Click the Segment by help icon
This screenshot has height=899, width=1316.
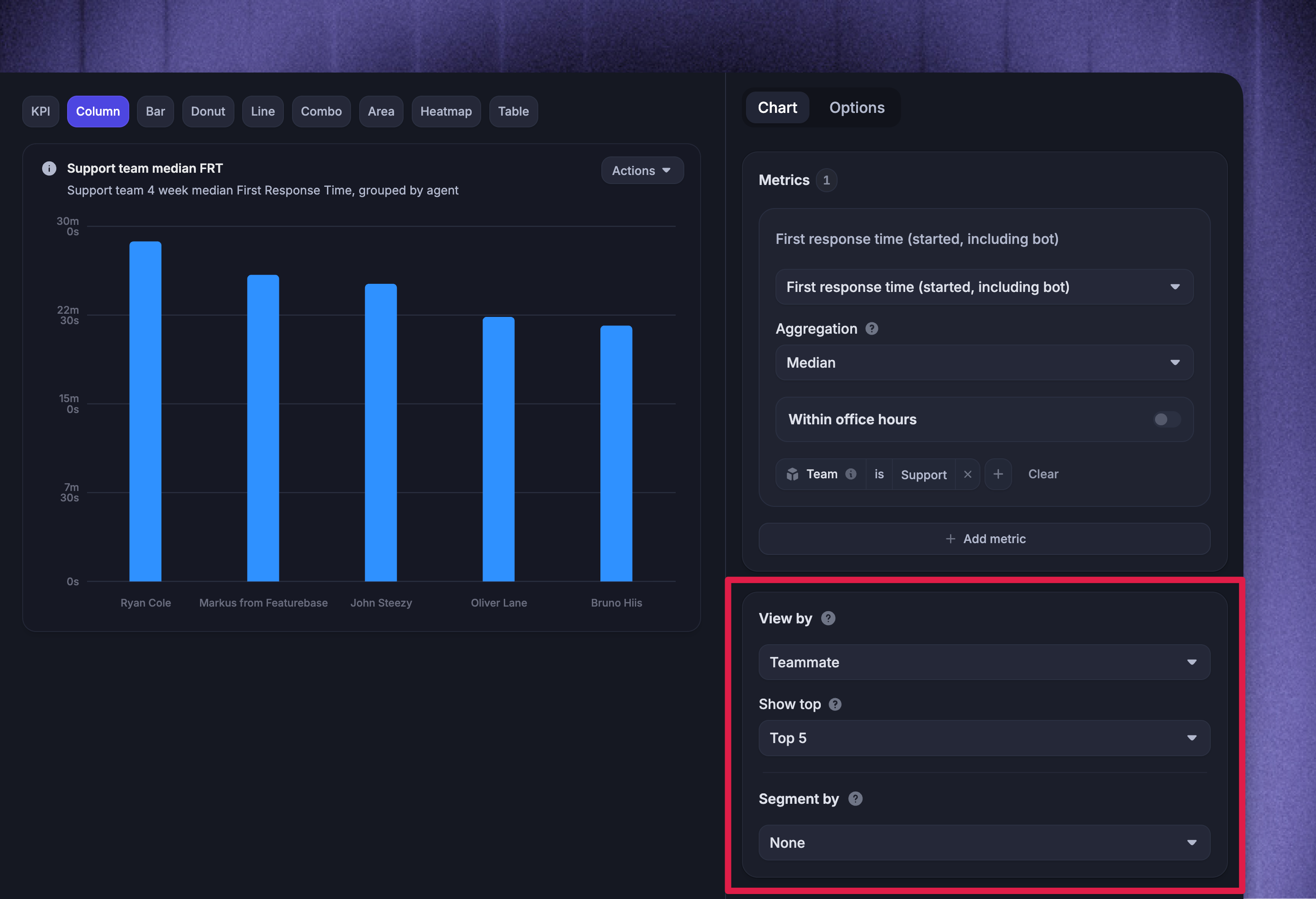coord(855,799)
